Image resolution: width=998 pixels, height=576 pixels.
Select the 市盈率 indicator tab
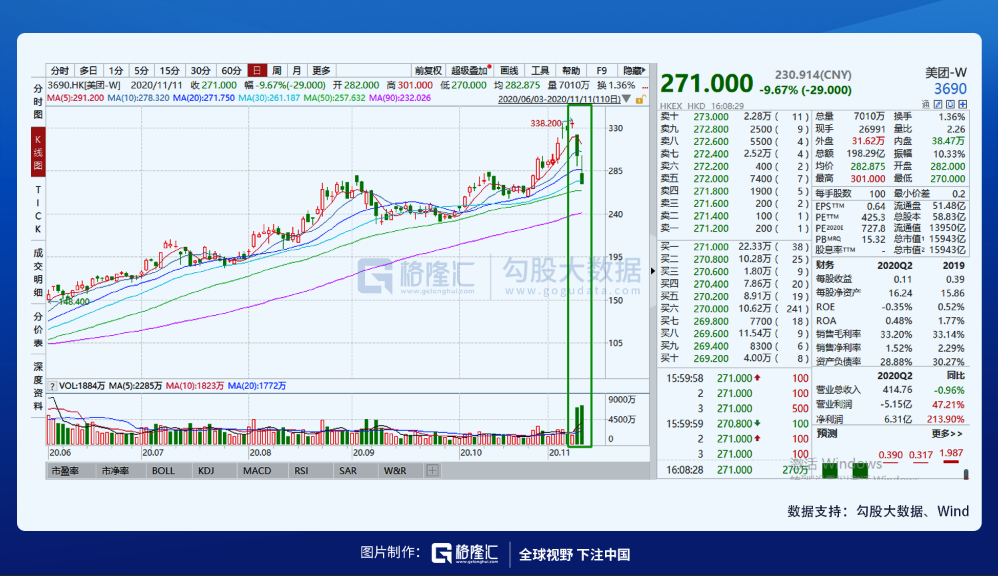65,471
